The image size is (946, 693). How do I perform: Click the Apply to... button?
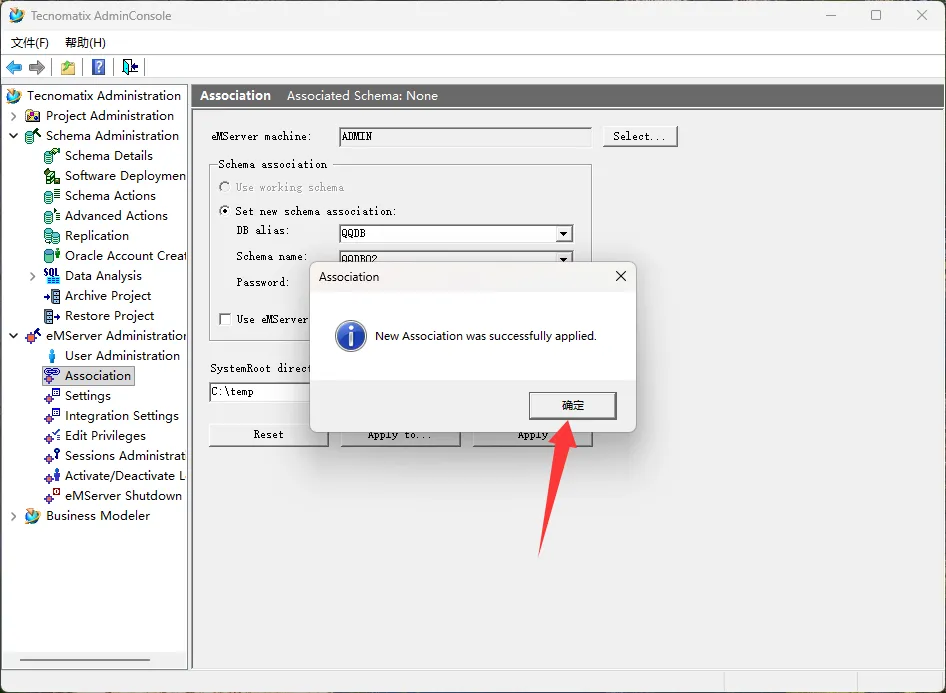400,439
